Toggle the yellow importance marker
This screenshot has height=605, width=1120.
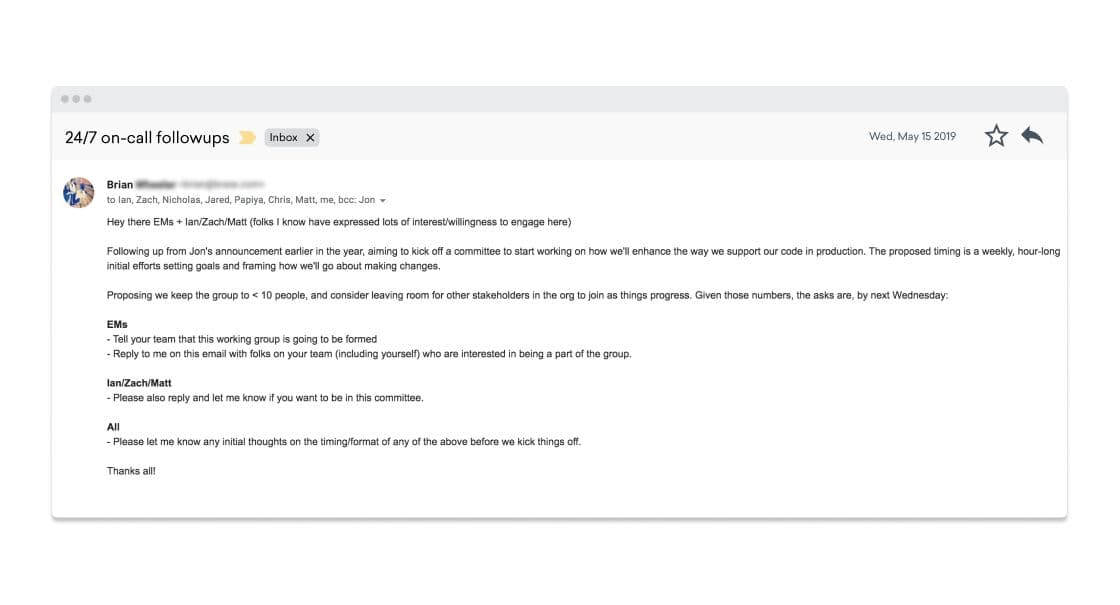247,138
